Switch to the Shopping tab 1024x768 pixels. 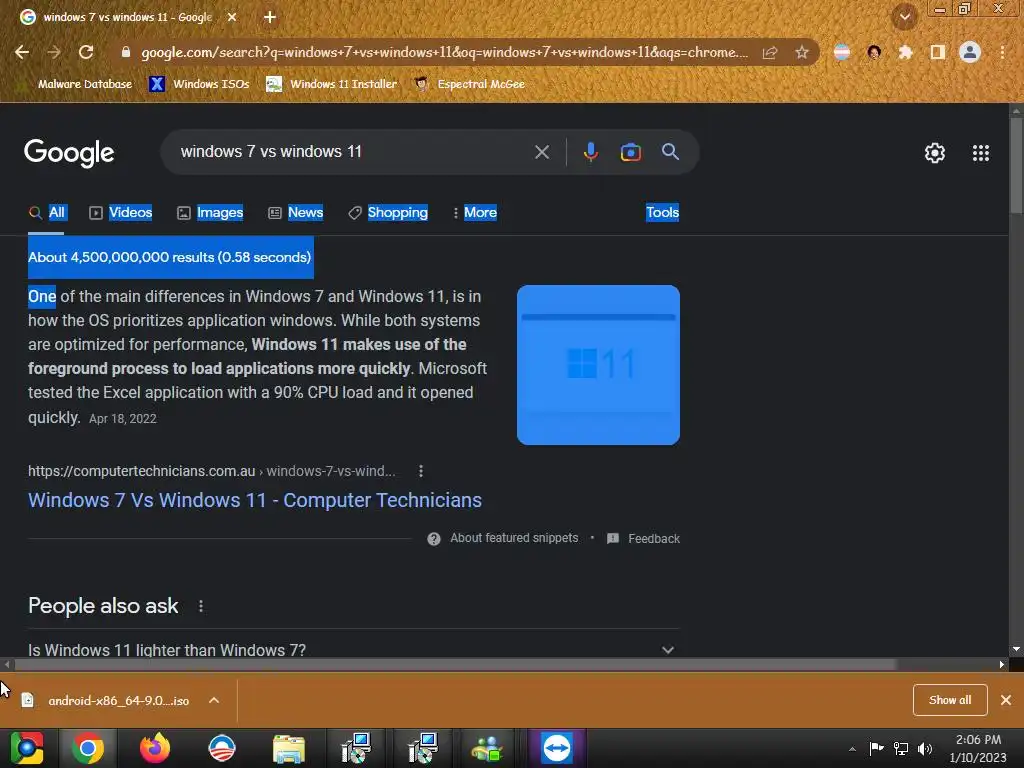pos(388,212)
